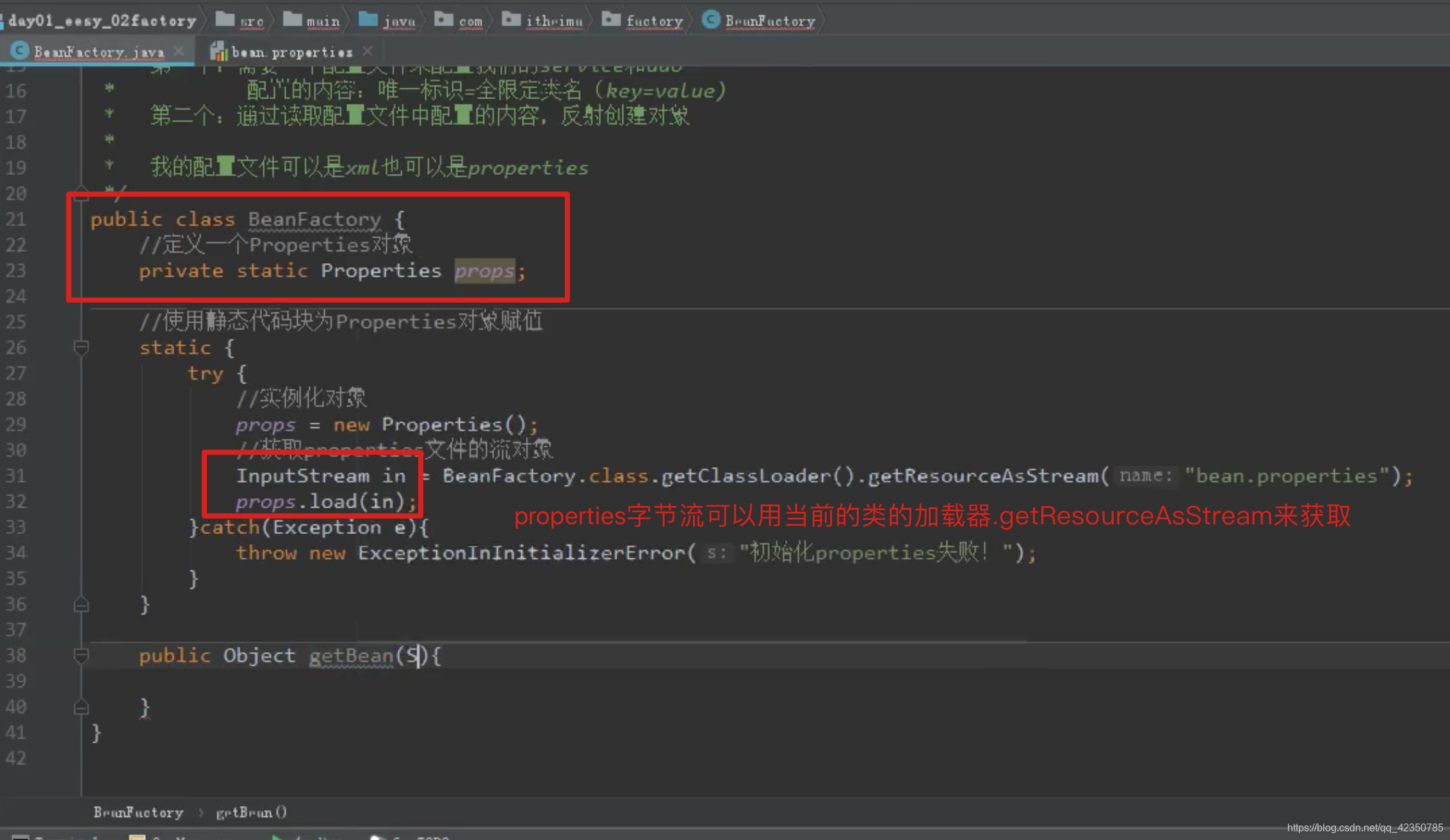
Task: Click the highlighted props field on line 23
Action: [x=484, y=271]
